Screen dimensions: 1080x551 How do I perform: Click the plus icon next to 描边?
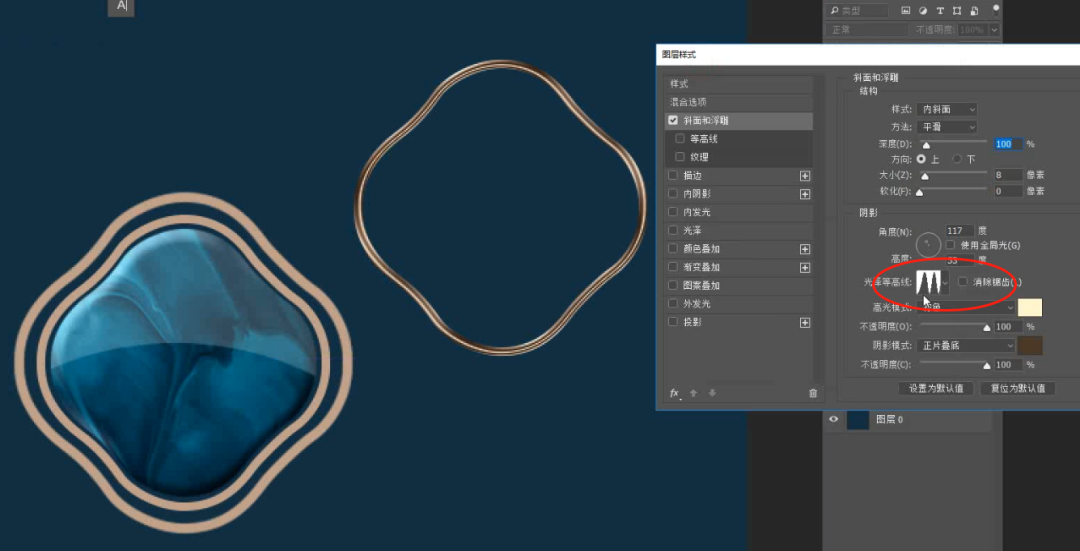point(805,176)
